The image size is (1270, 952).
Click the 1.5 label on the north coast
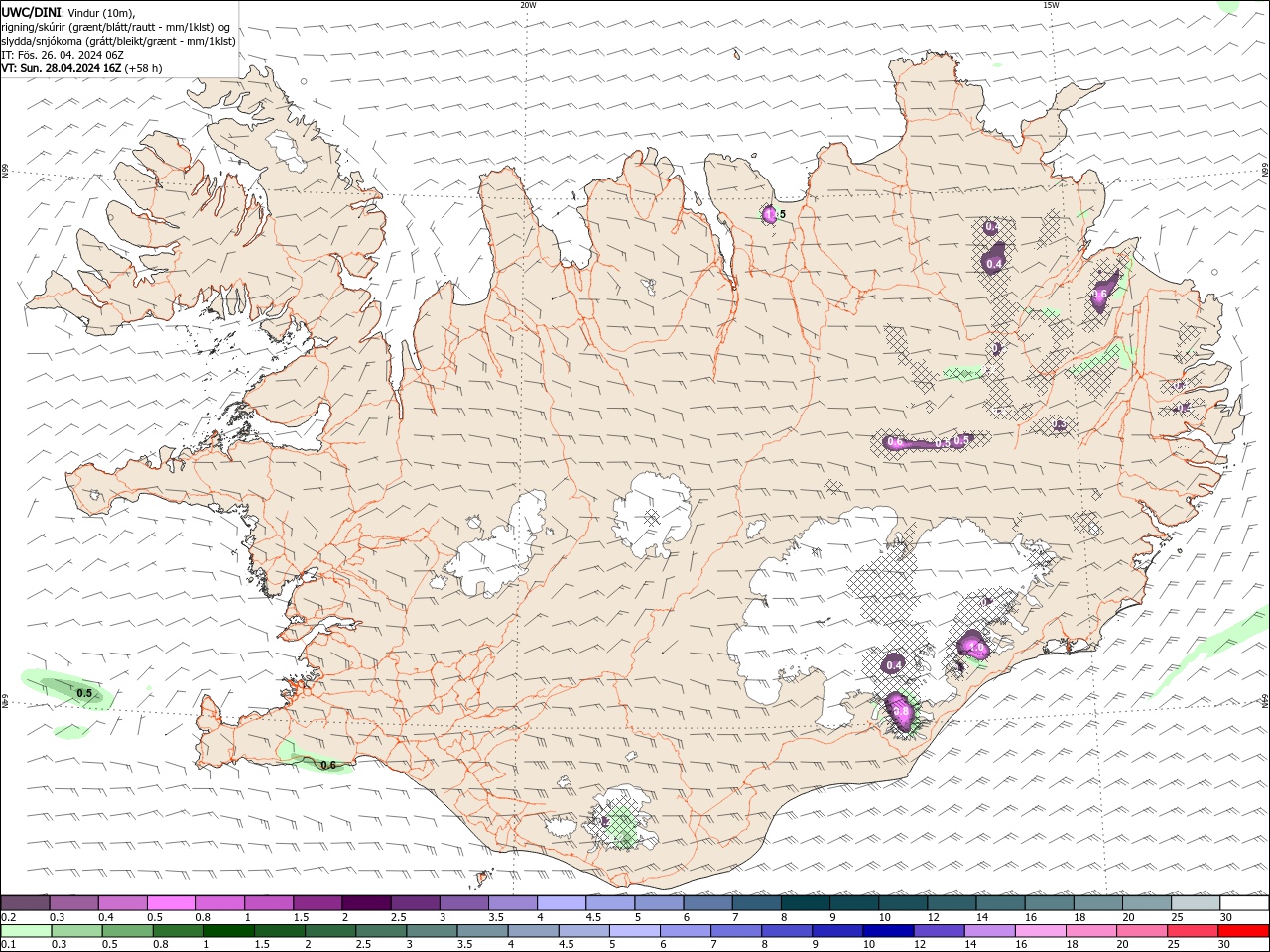(777, 214)
